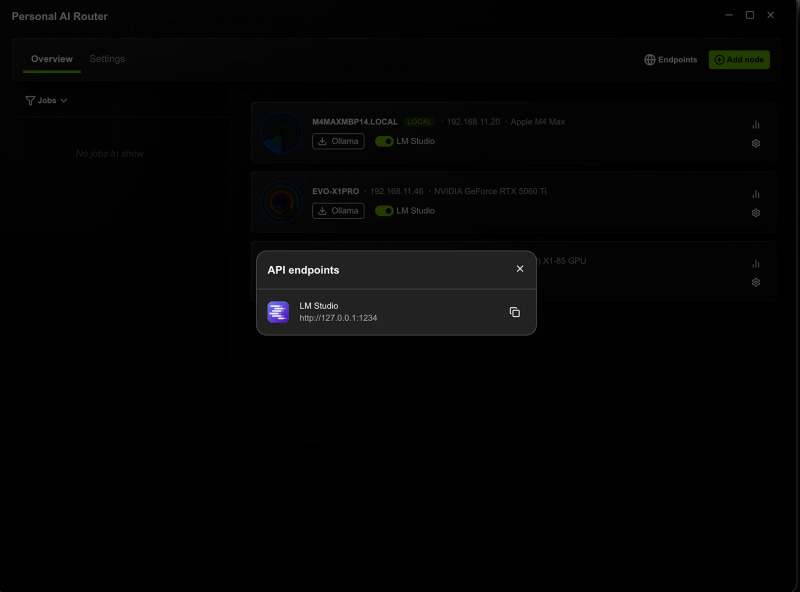Screen dimensions: 800x592
Task: Click the X1-85 GPU label
Action: coord(564,261)
